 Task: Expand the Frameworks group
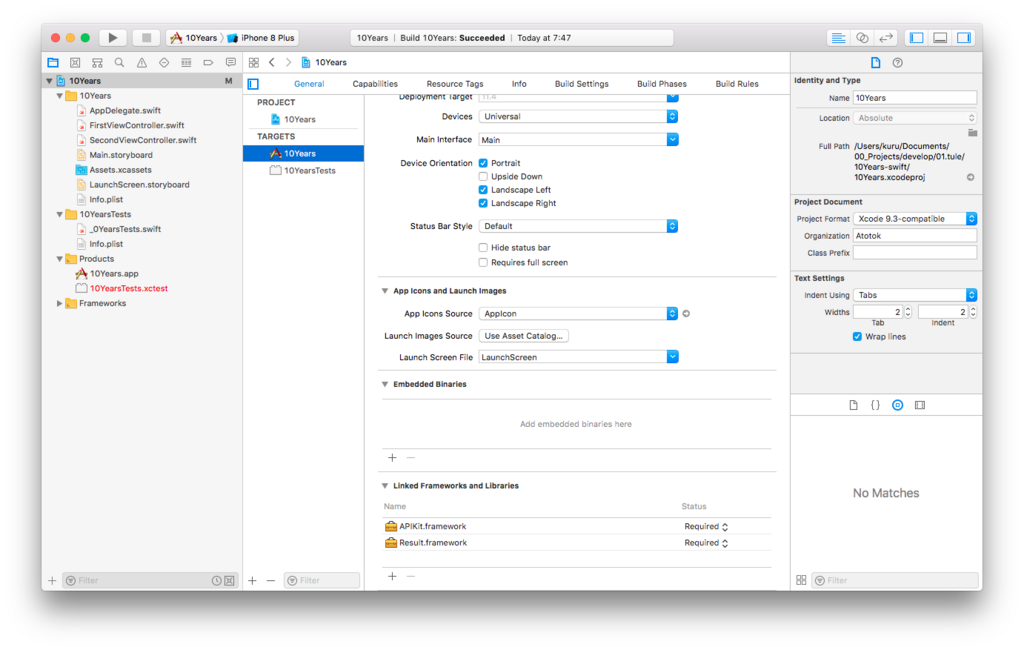pos(59,303)
